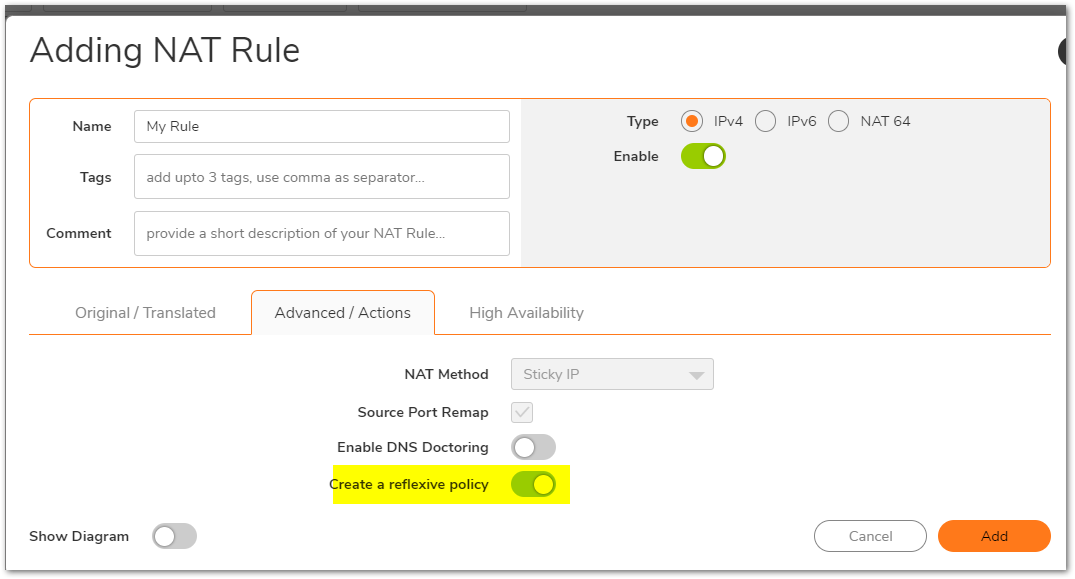The width and height of the screenshot is (1075, 579).
Task: Click into the Comment text box
Action: tap(322, 234)
